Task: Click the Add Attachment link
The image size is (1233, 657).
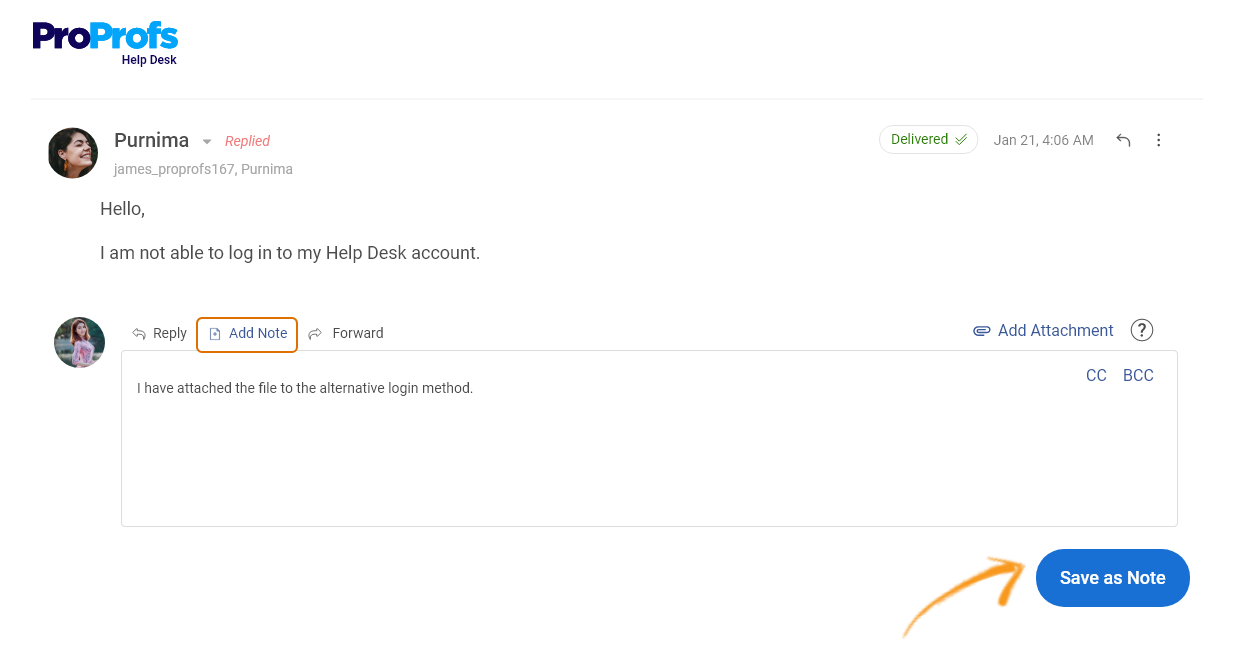Action: pyautogui.click(x=1043, y=331)
